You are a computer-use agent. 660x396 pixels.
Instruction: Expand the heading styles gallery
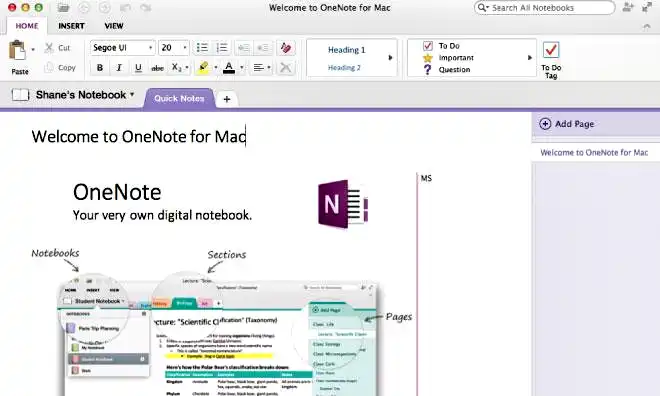tap(390, 58)
